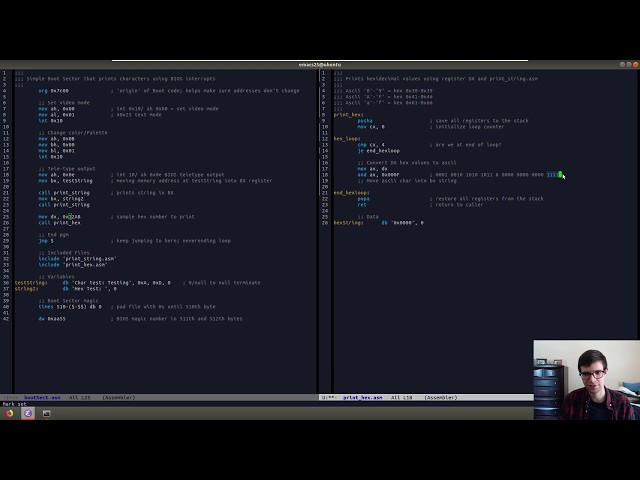640x480 pixels.
Task: Click the webcam overlay thumbnail
Action: [587, 380]
